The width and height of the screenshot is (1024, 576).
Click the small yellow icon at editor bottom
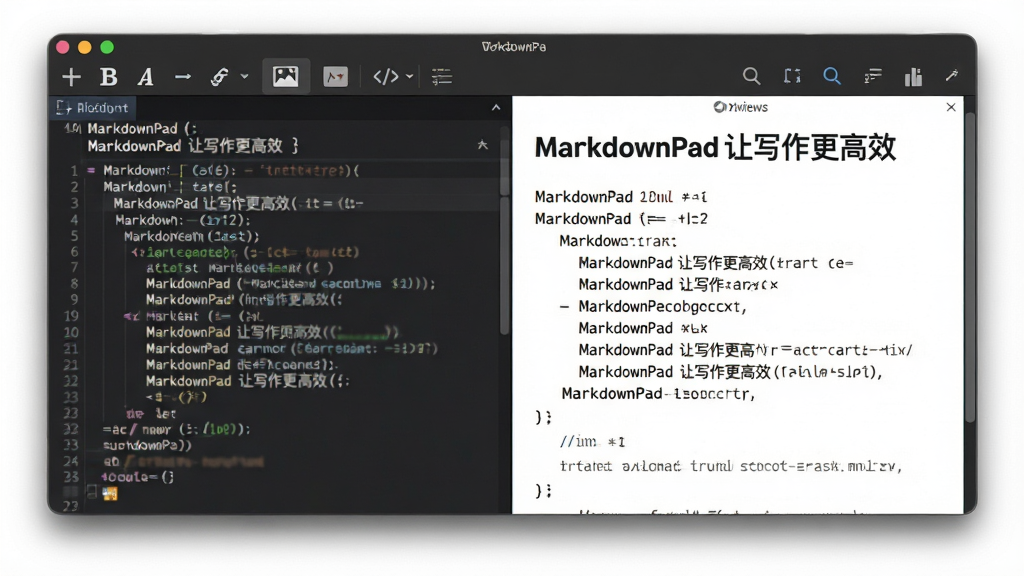110,494
